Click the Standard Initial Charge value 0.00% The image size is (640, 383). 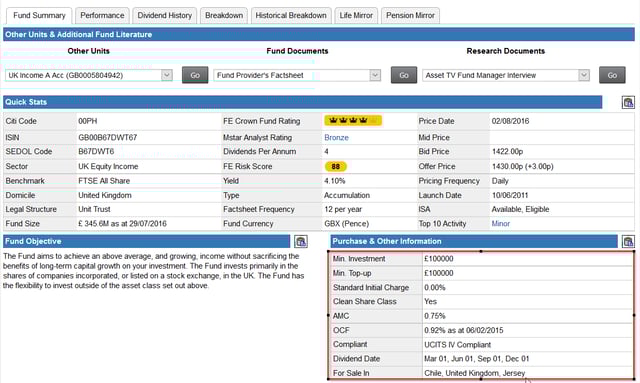(x=435, y=288)
